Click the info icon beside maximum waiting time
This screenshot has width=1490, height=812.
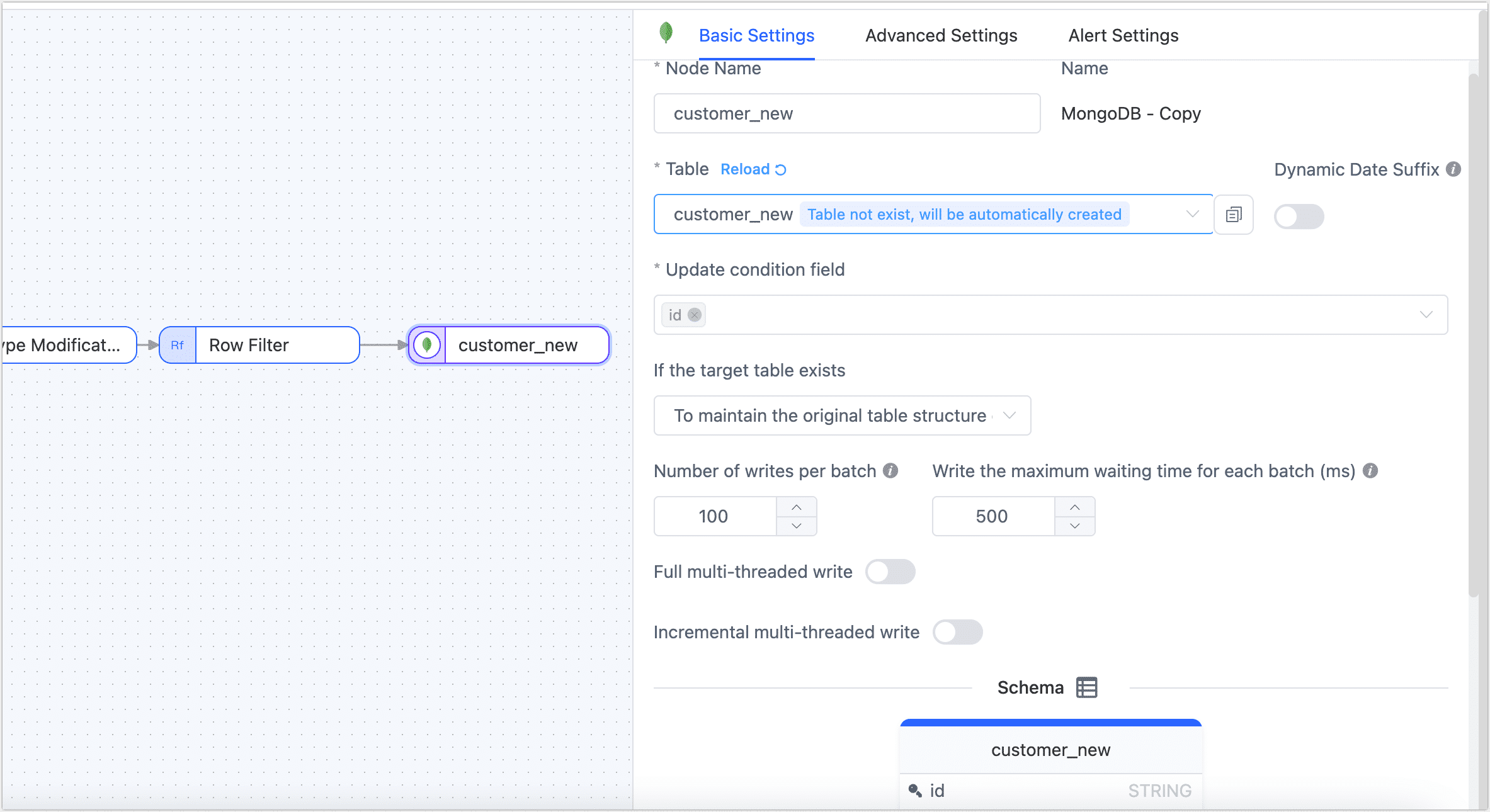pyautogui.click(x=1371, y=470)
